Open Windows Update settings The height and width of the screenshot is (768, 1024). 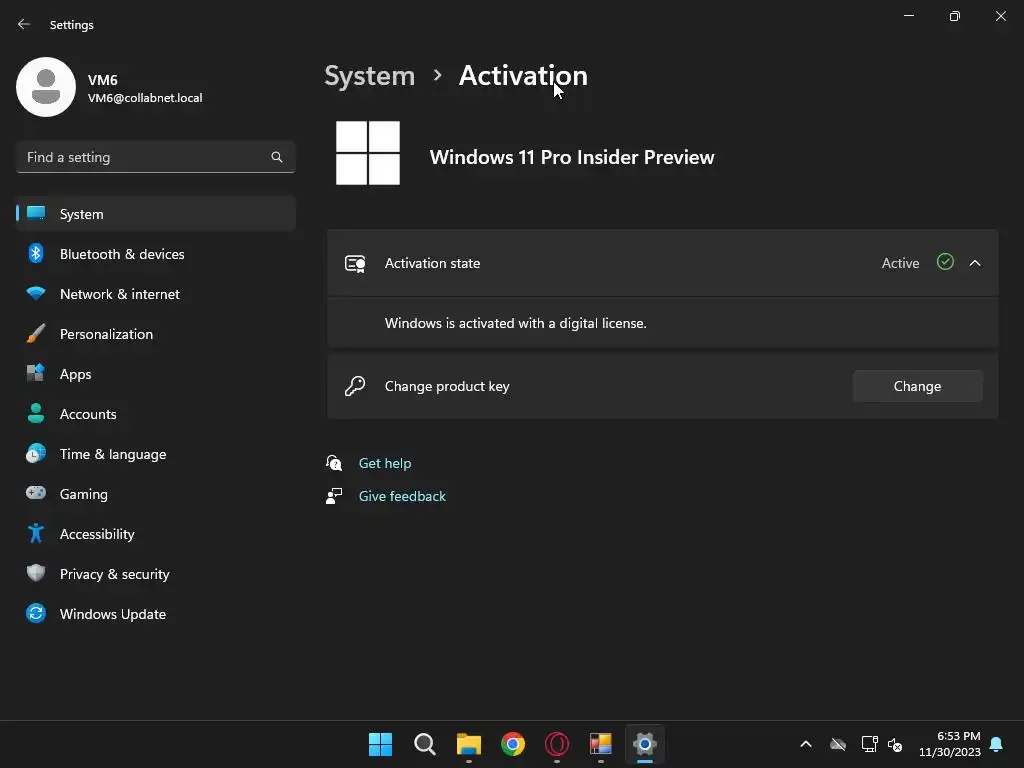coord(155,614)
